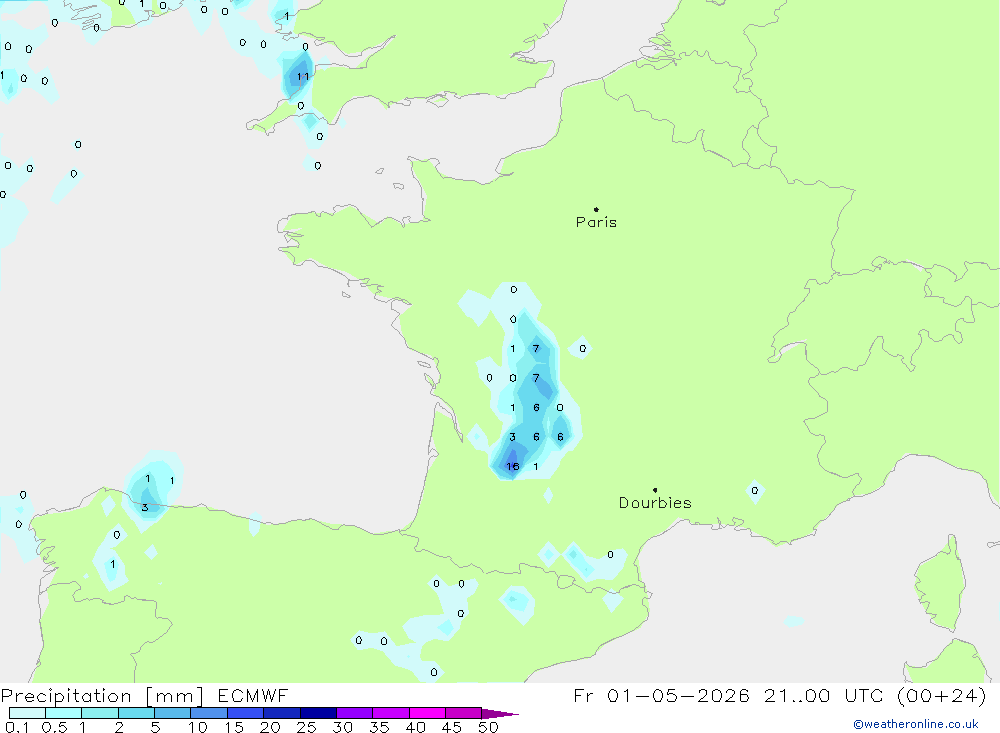The image size is (1000, 733).
Task: Click the 16 mm precipitation value in France
Action: [x=513, y=466]
